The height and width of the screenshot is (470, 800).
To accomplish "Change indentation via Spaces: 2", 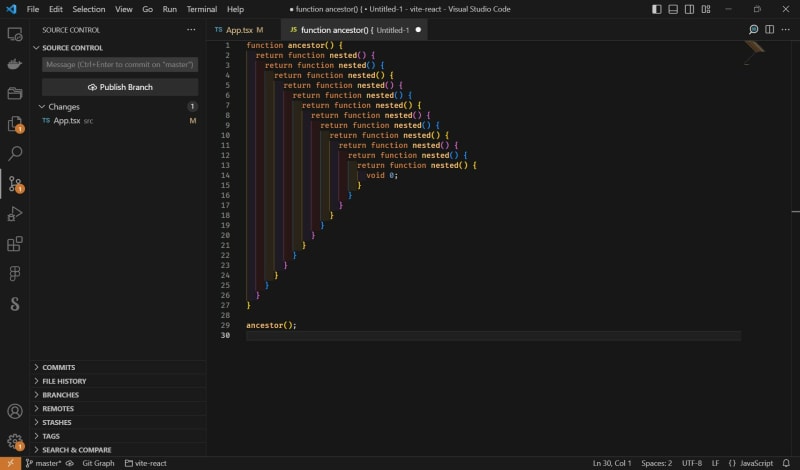I will (657, 463).
